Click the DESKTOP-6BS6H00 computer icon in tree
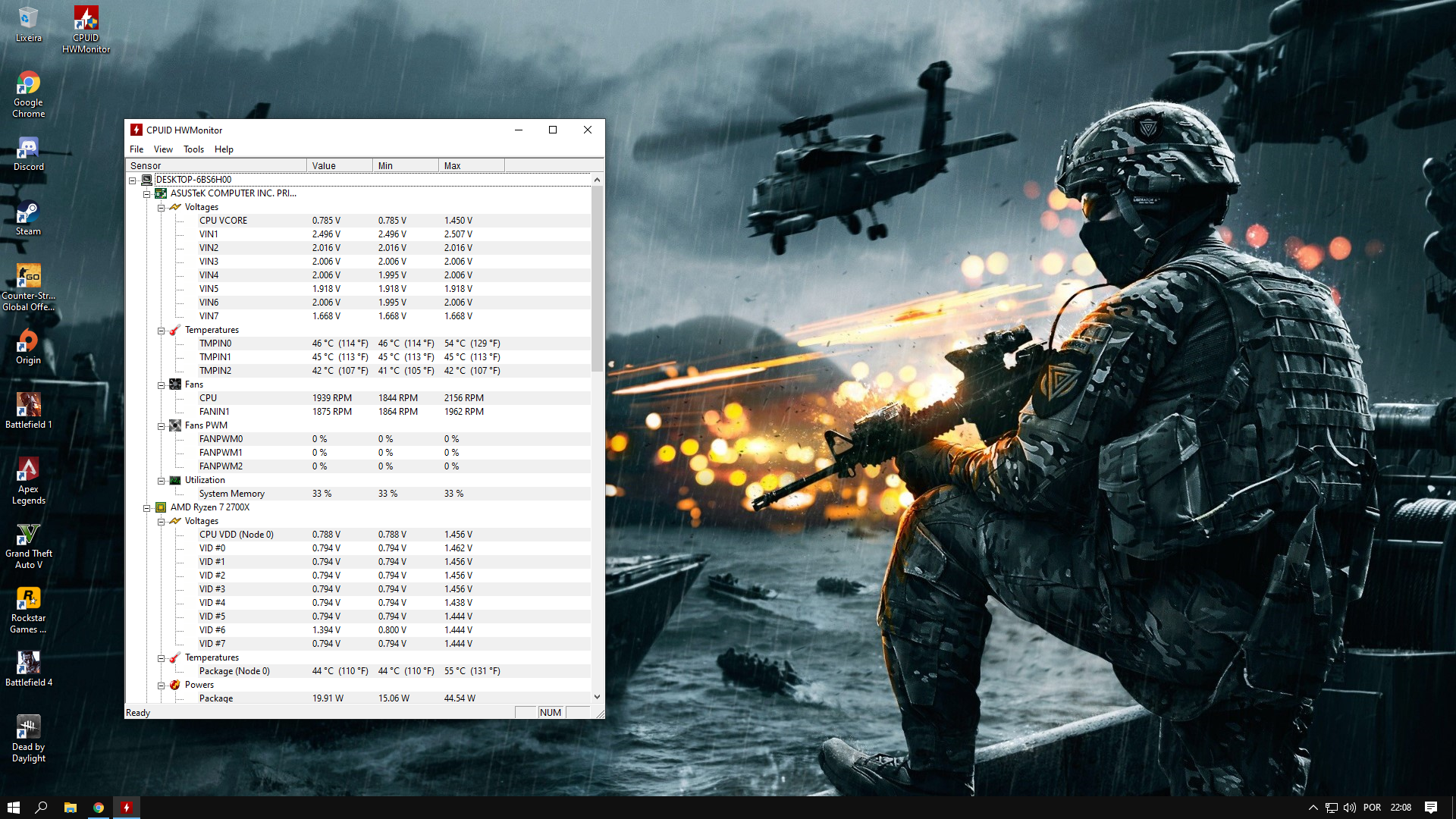The image size is (1456, 819). [x=146, y=180]
